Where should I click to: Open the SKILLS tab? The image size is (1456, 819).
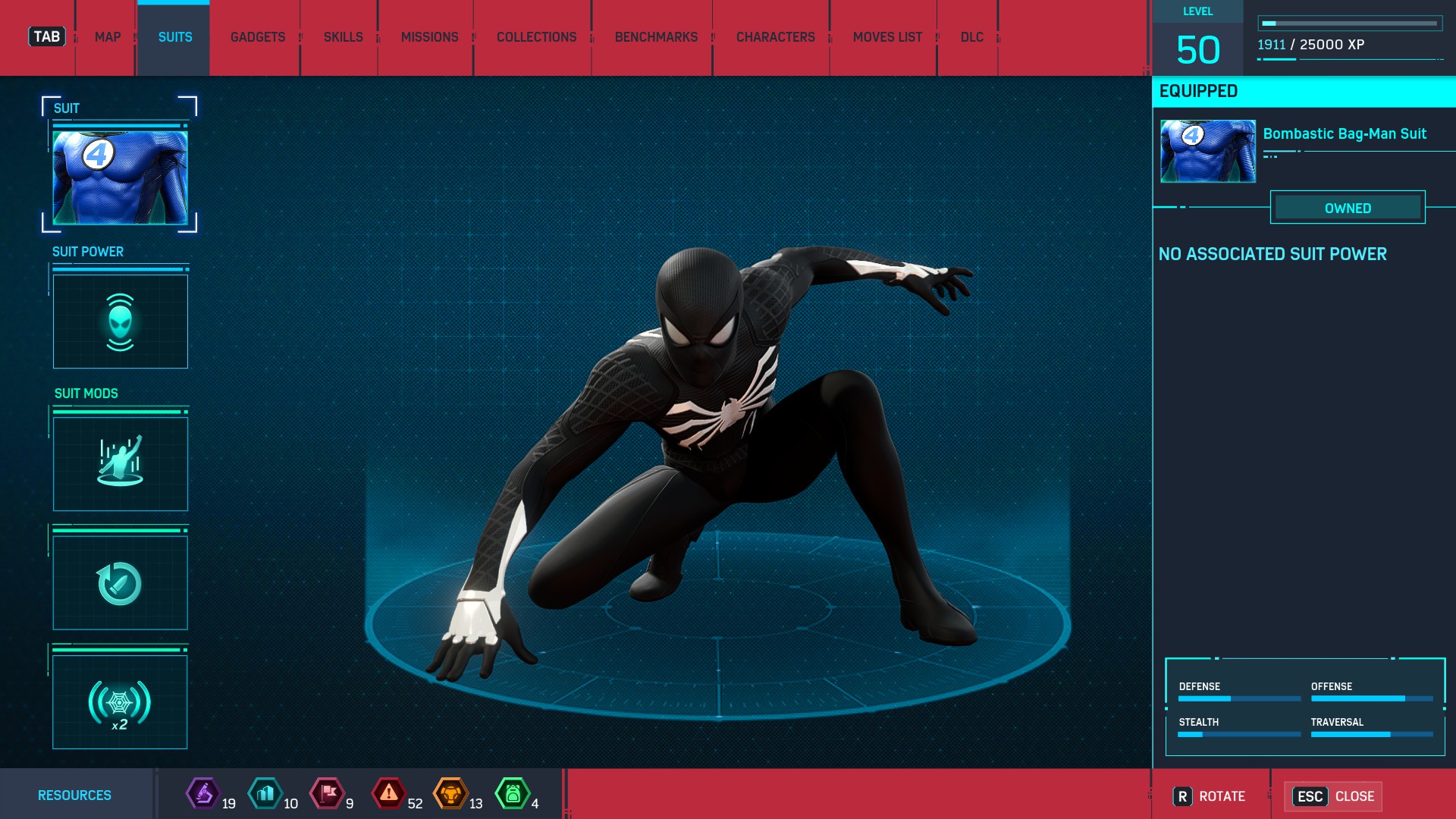tap(343, 37)
